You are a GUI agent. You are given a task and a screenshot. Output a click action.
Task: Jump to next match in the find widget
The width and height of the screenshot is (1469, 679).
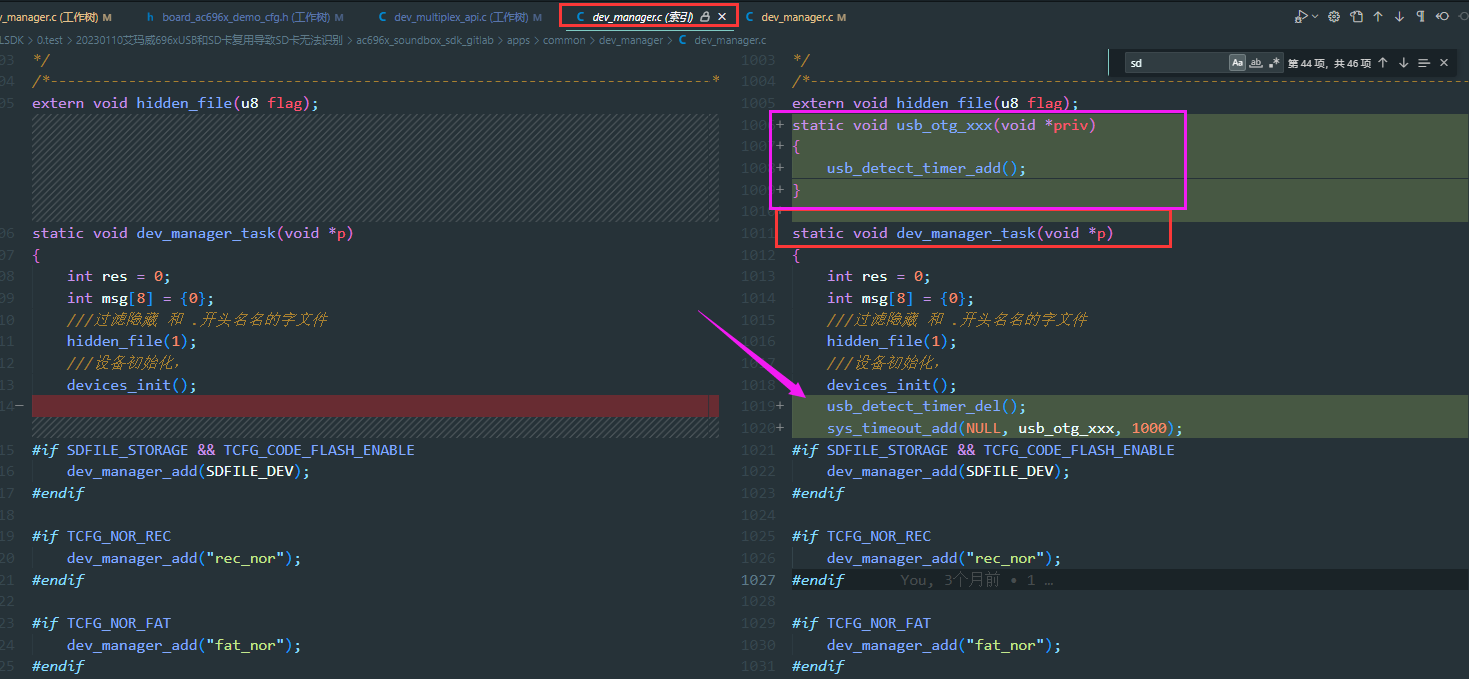pyautogui.click(x=1403, y=62)
